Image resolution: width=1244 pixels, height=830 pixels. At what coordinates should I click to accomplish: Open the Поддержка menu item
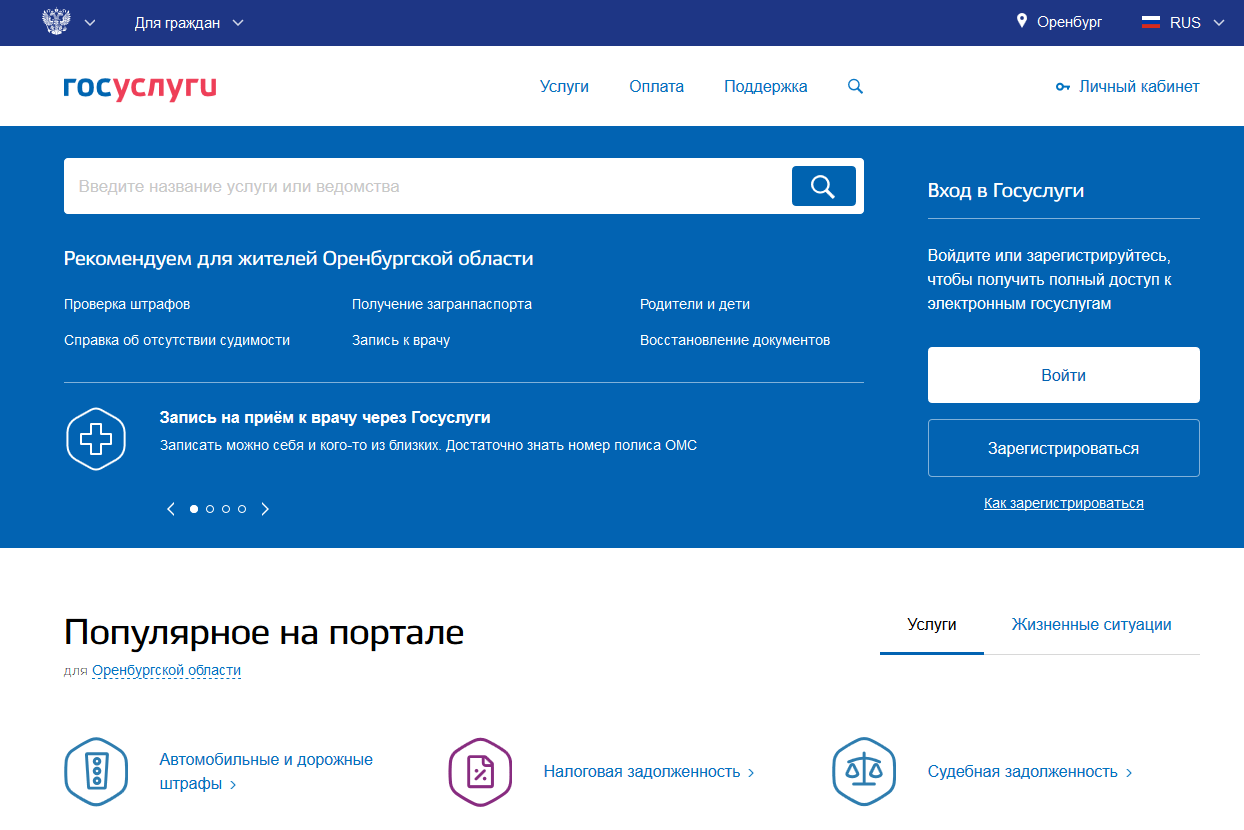point(766,87)
